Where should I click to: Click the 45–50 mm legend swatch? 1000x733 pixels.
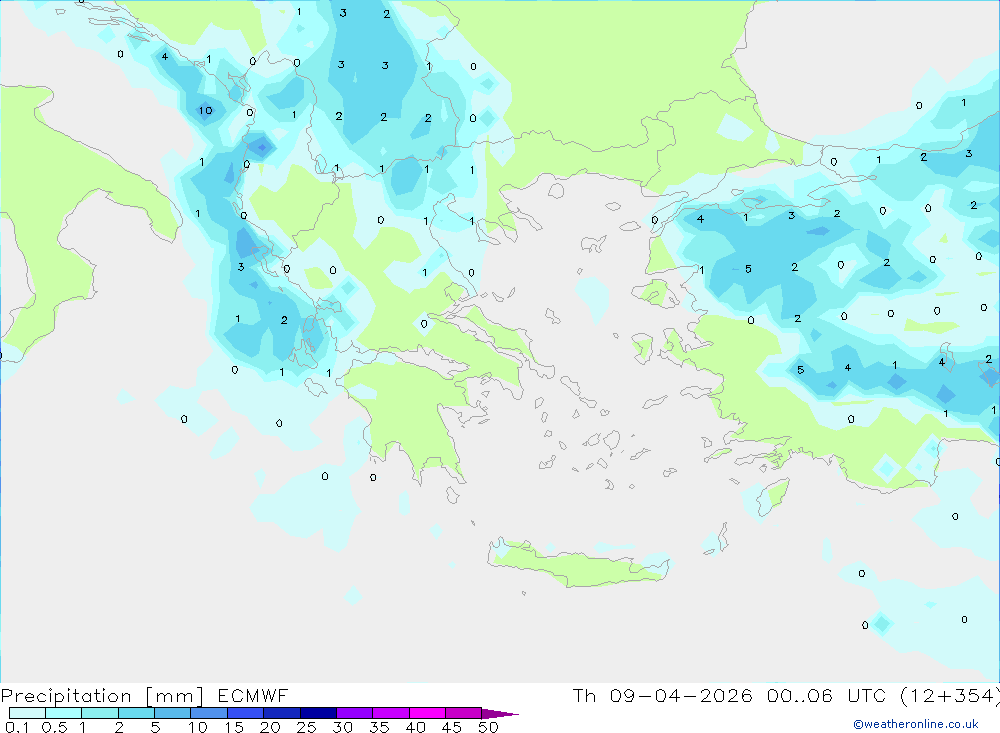coord(463,713)
